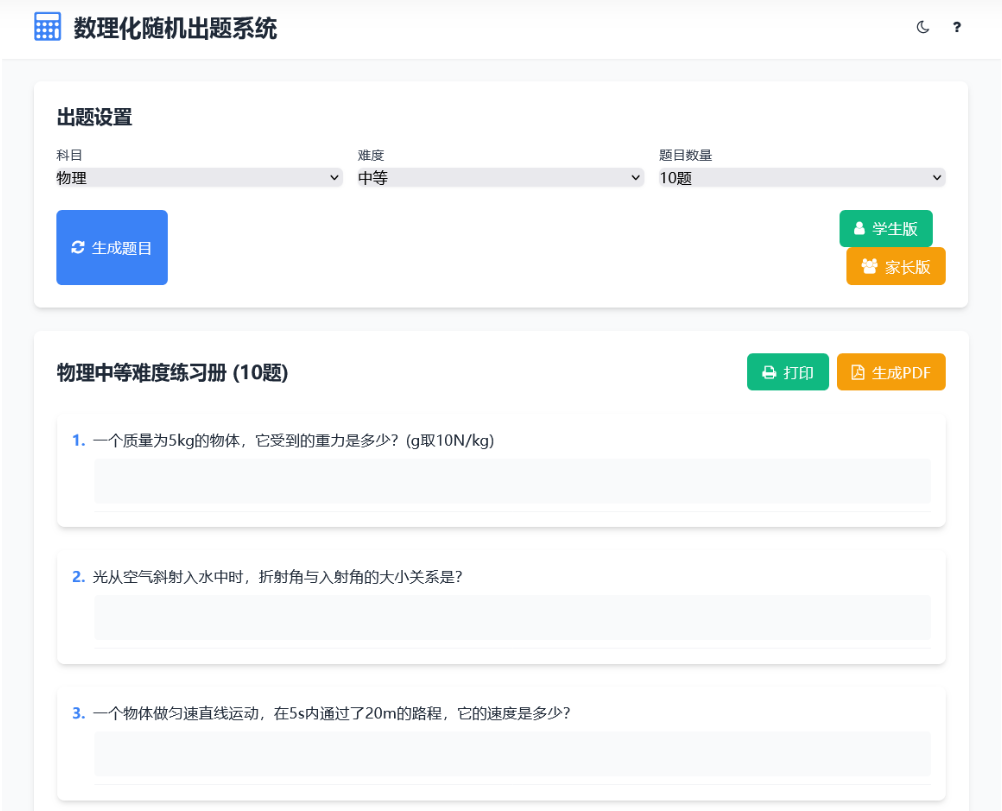Open the help question mark icon
This screenshot has height=811, width=1002.
coord(956,27)
